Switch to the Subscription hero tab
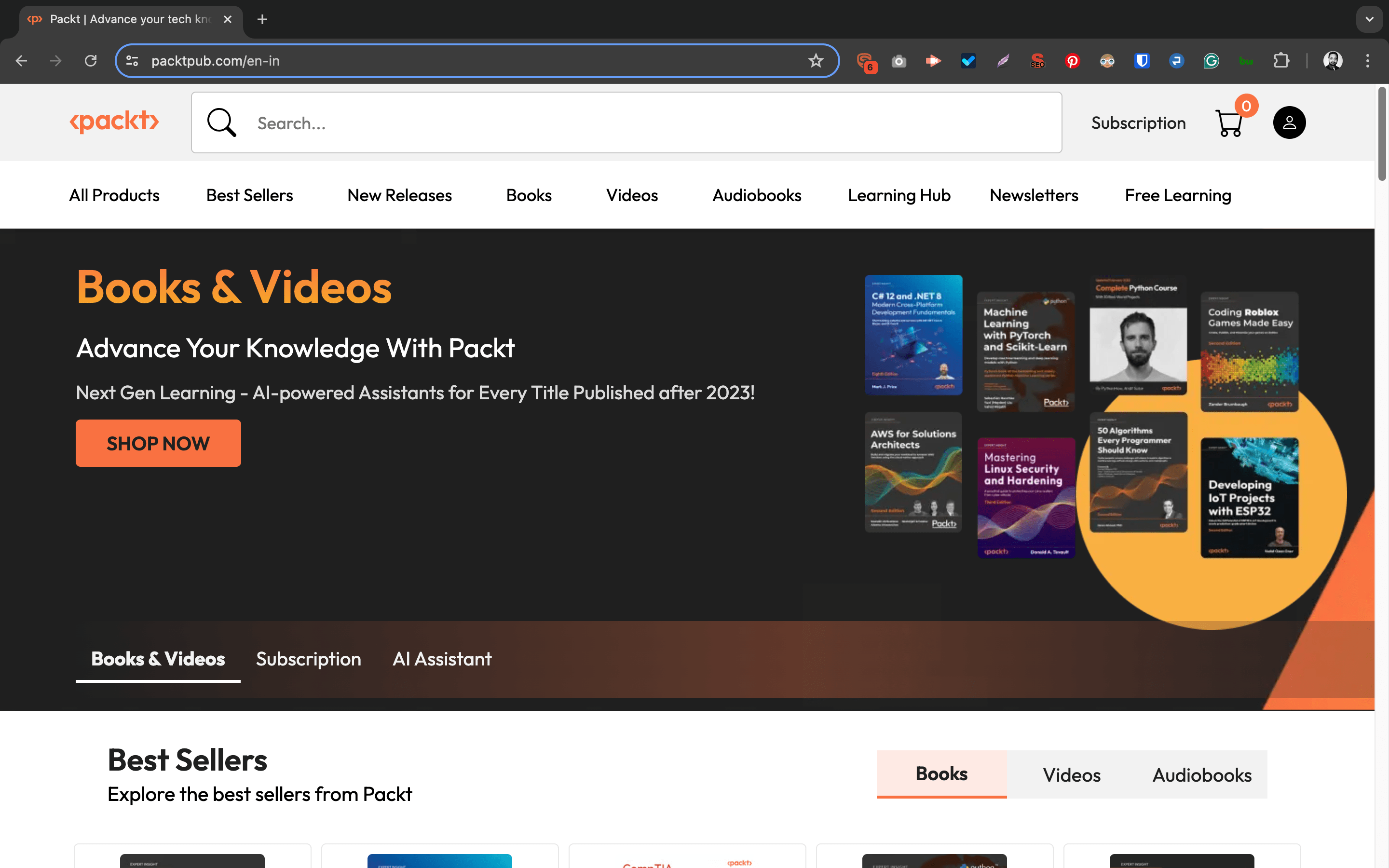This screenshot has height=868, width=1389. tap(308, 659)
